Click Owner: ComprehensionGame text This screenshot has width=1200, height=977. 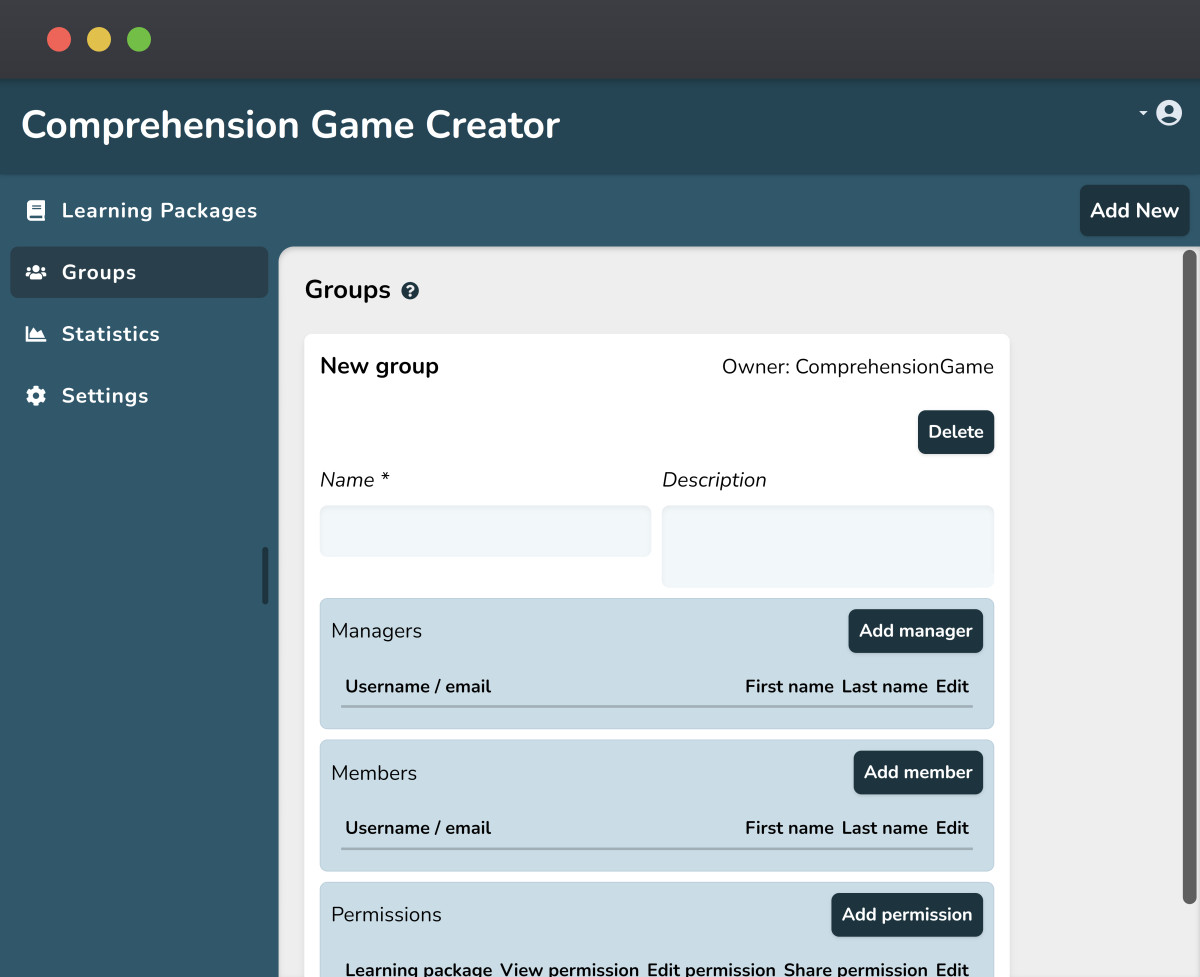[858, 367]
